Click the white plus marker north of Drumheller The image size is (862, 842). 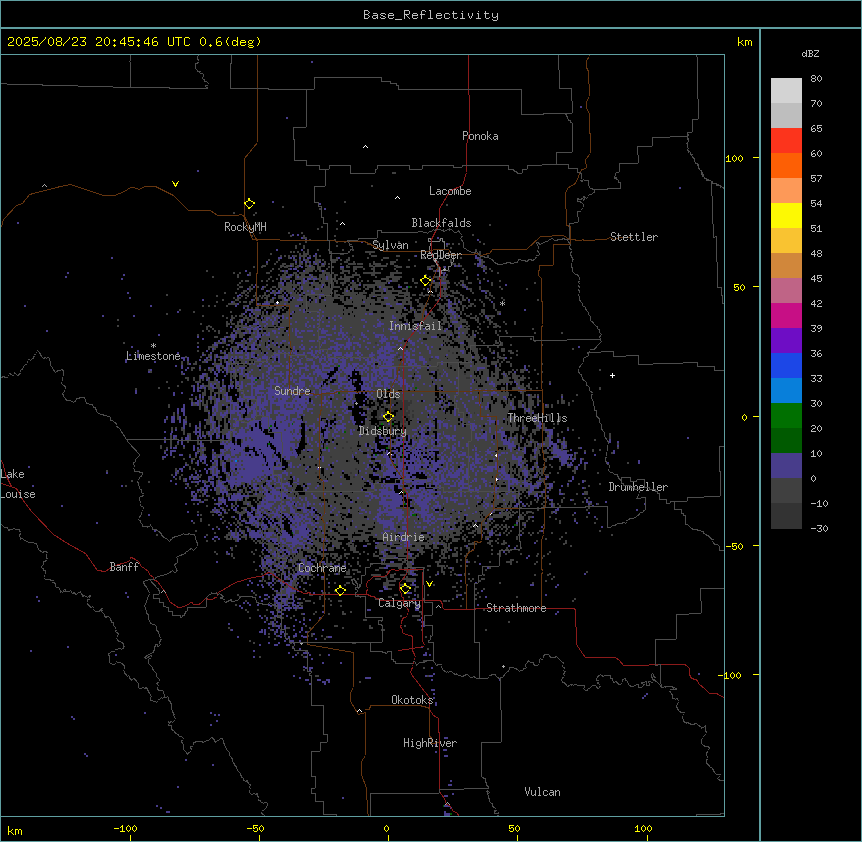click(x=612, y=375)
